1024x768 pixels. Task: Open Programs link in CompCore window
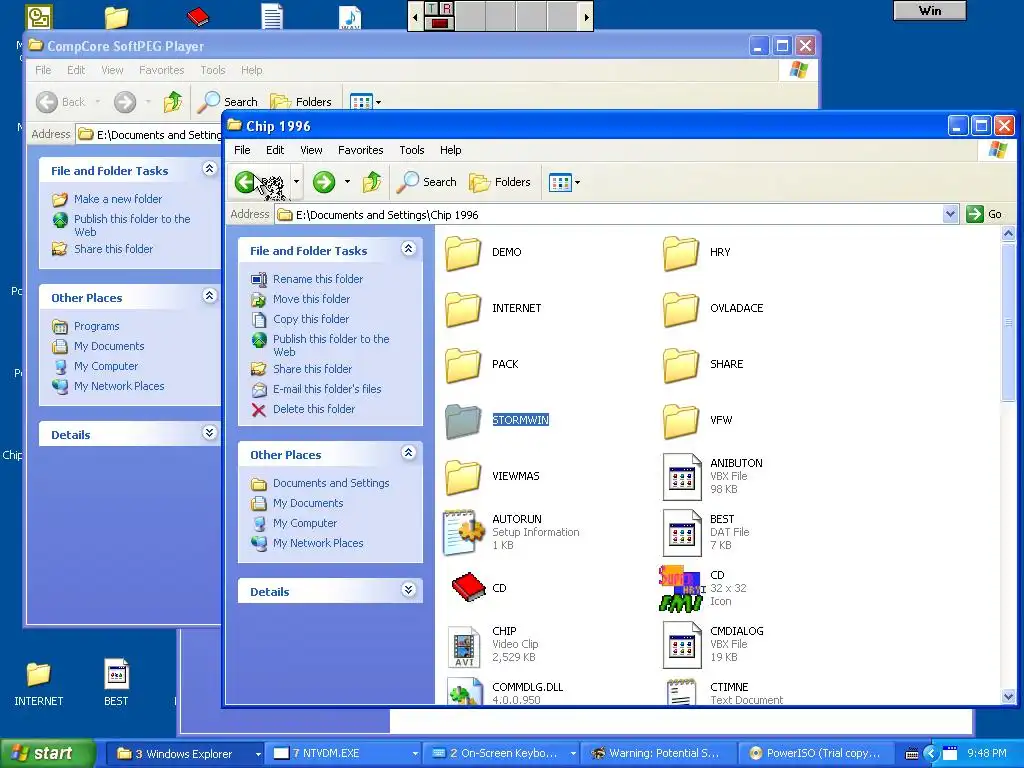pyautogui.click(x=96, y=327)
